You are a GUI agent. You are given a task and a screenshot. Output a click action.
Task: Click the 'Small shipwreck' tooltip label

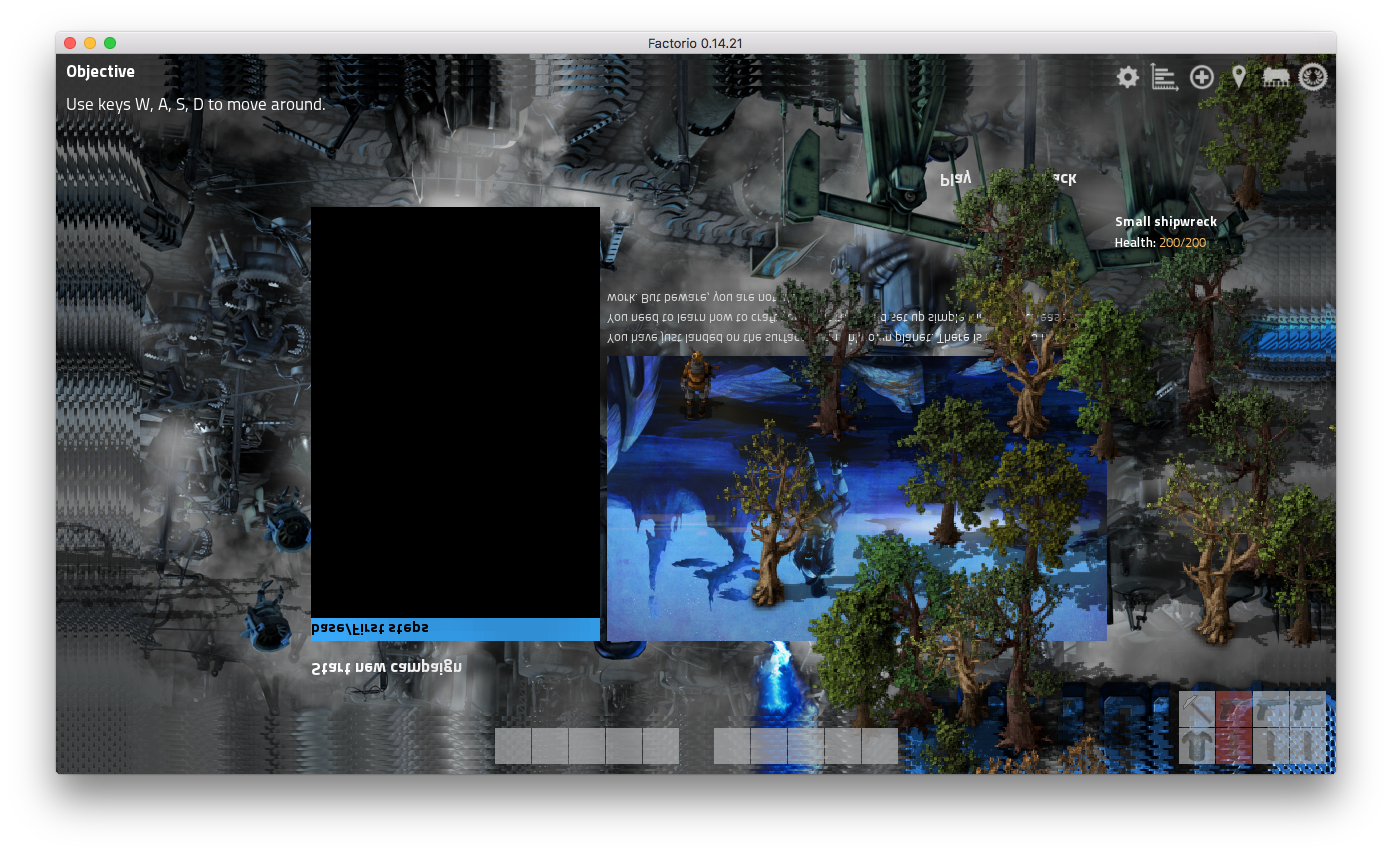[x=1166, y=222]
